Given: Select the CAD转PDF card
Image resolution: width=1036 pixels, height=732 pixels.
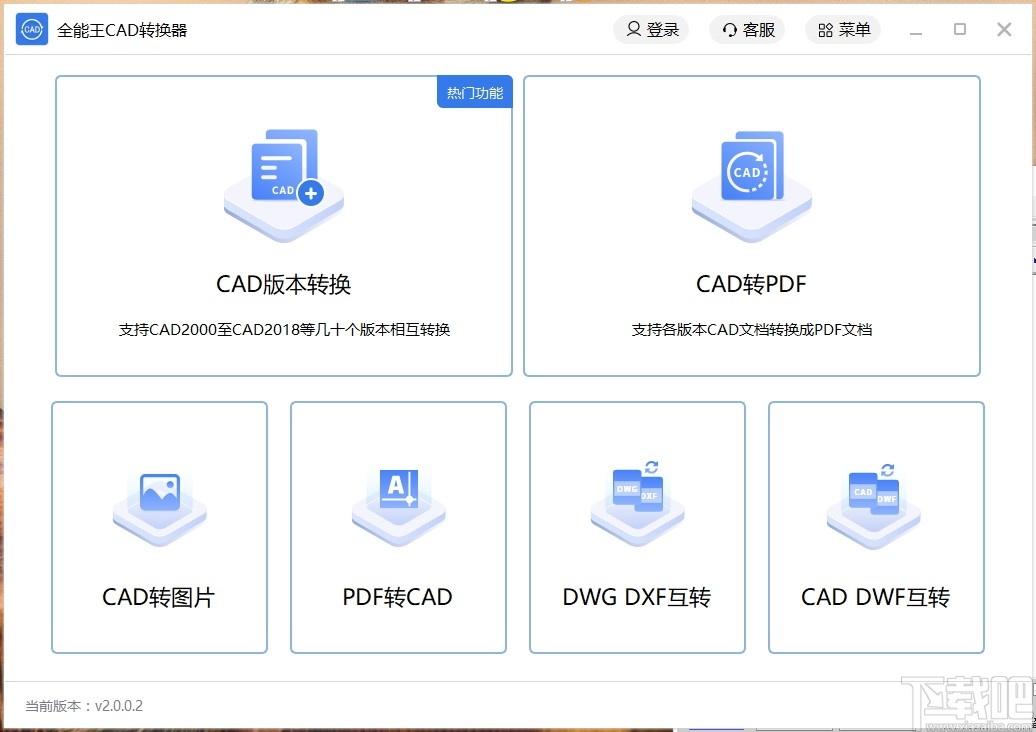Looking at the screenshot, I should tap(751, 226).
